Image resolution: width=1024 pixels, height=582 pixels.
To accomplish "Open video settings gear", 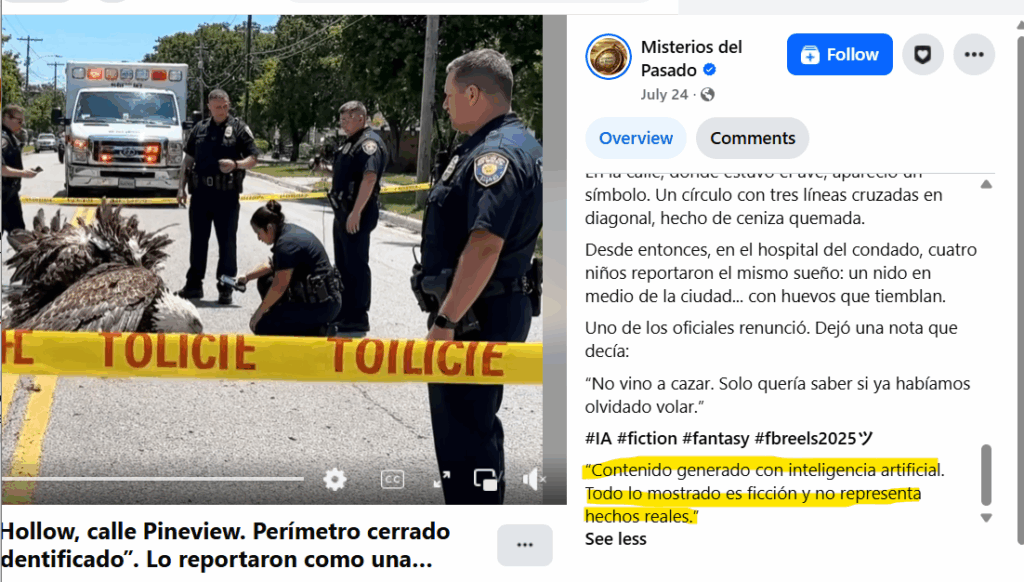I will (334, 480).
